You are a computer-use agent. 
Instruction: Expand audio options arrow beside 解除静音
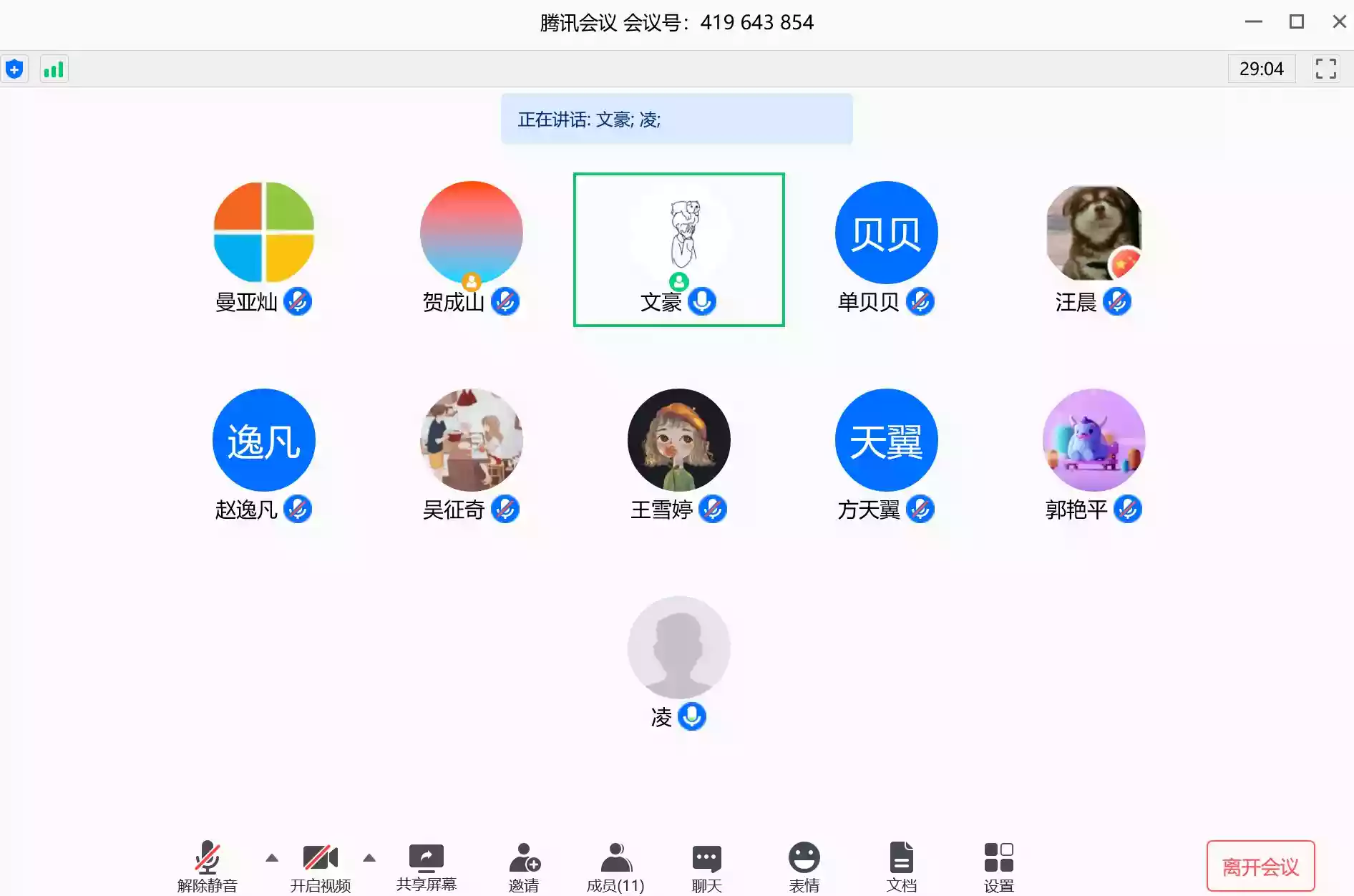272,857
